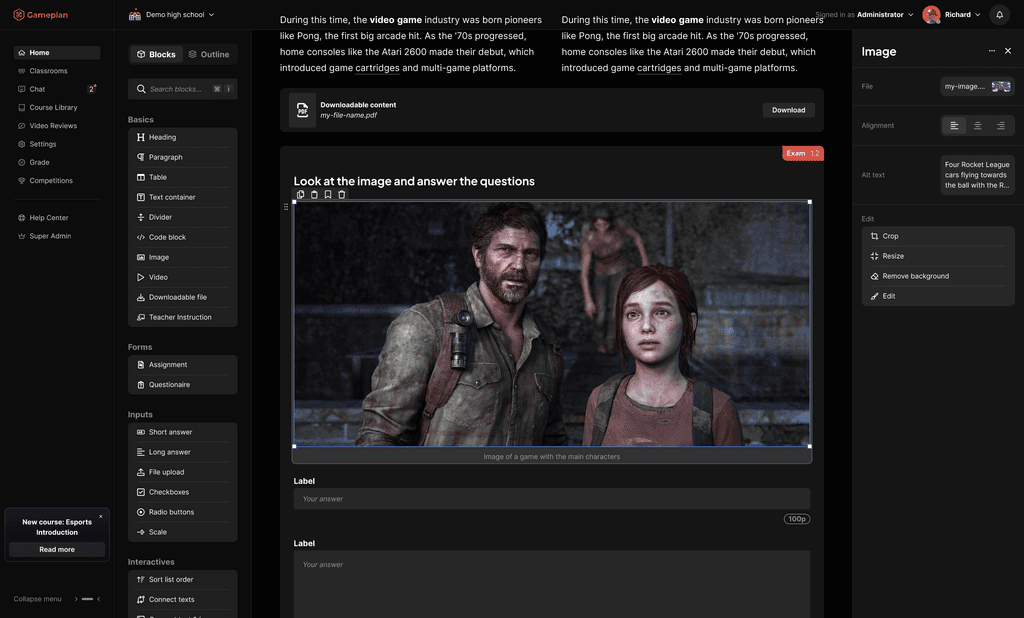Insert a Code block
Image resolution: width=1024 pixels, height=618 pixels.
coord(183,237)
